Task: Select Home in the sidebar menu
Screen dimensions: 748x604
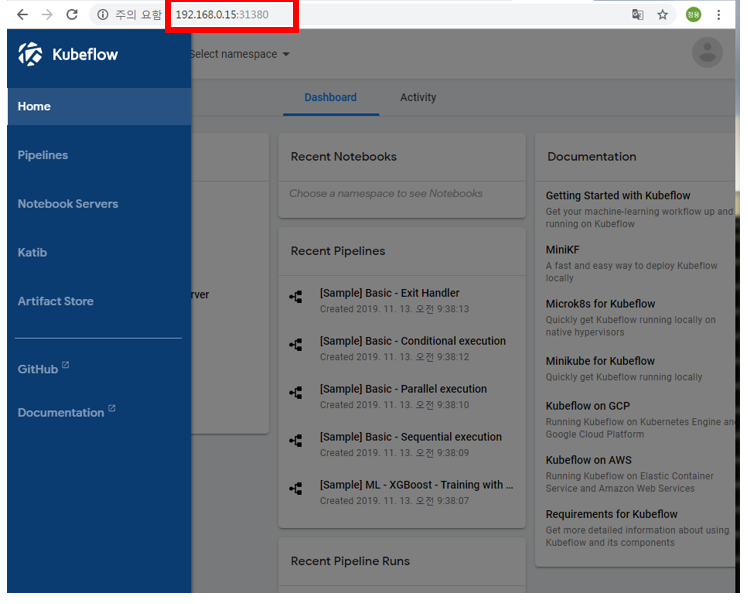Action: [x=99, y=106]
